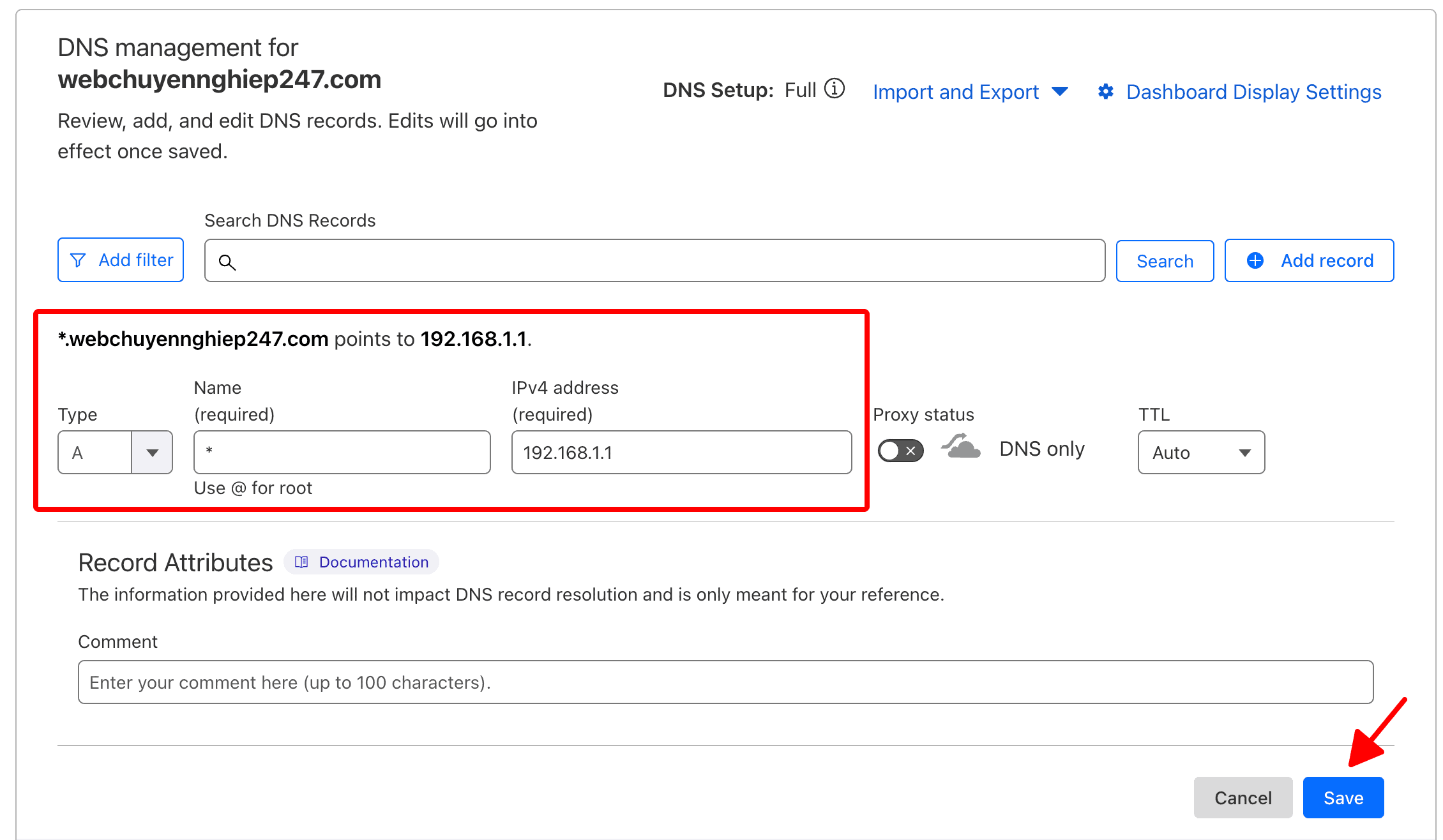Click the gear icon for display settings

[1106, 92]
